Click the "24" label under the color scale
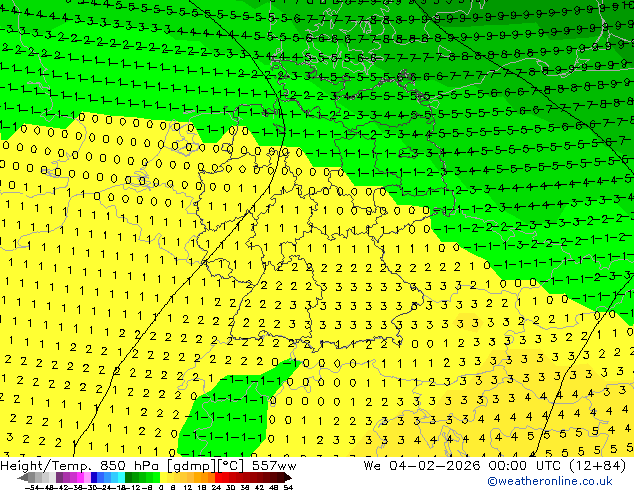Viewport: 634px width, 490px height. 216,488
